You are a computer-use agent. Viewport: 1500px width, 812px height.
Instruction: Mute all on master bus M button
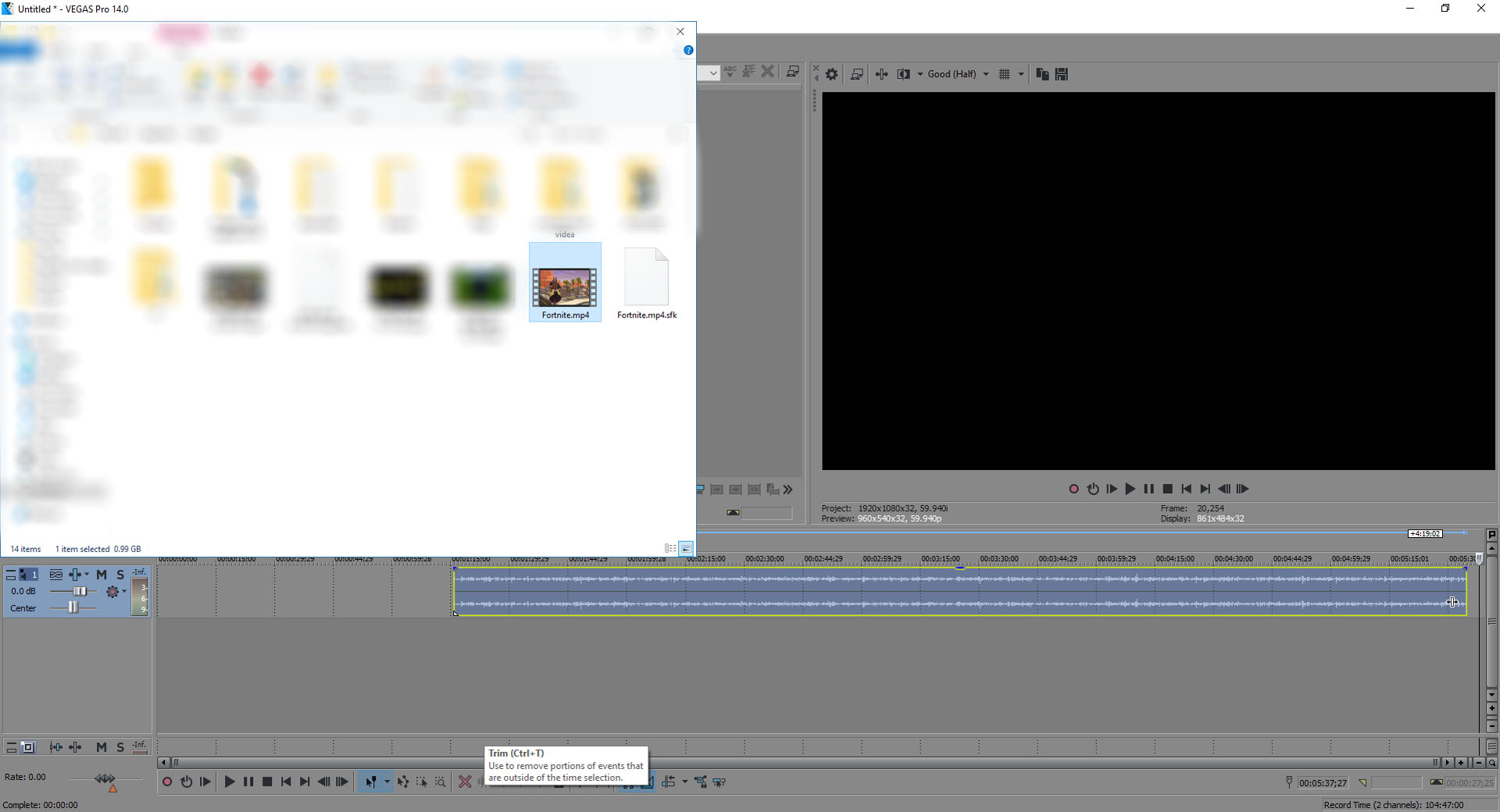[x=102, y=747]
